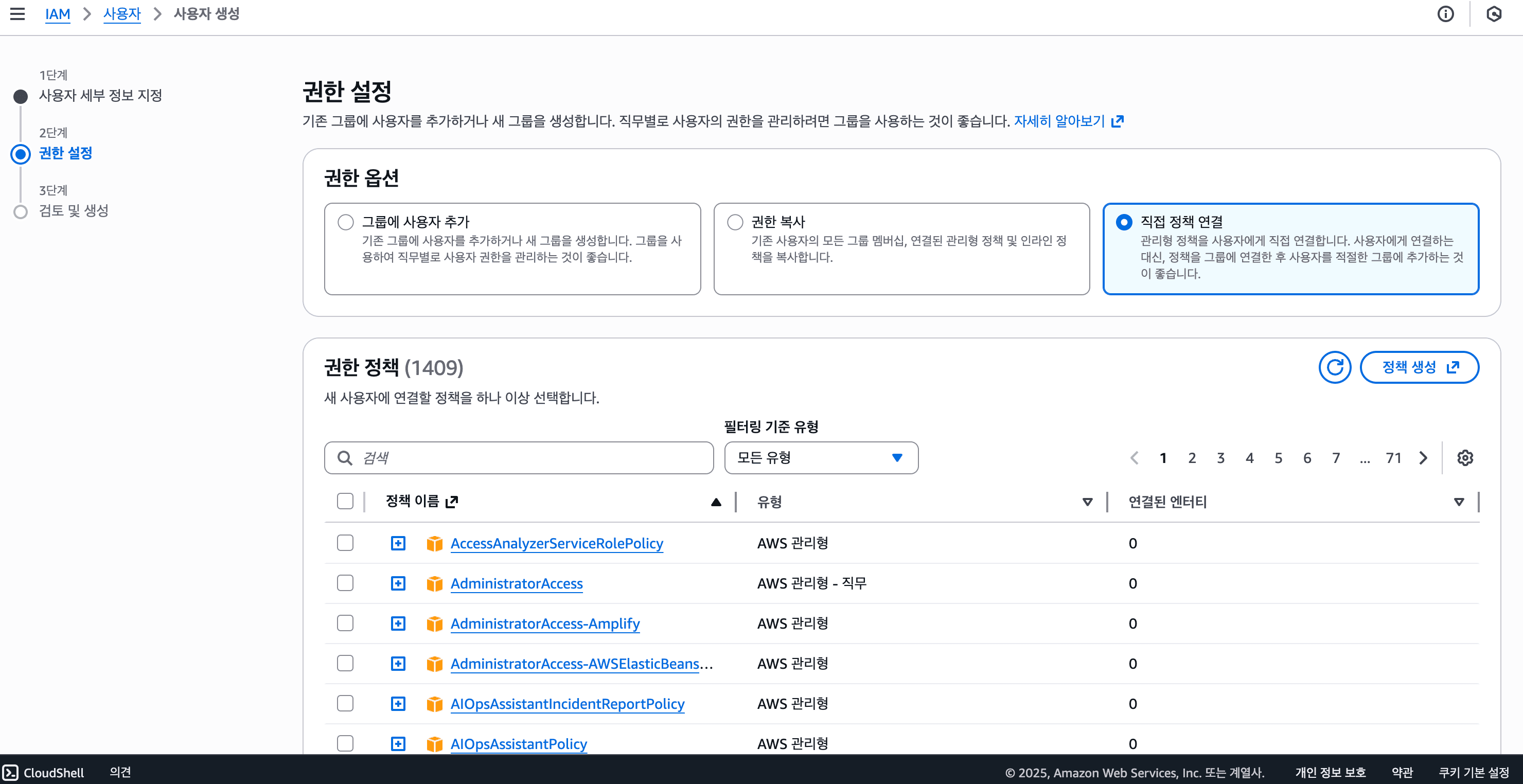Toggle the select-all checkbox in the table header
Image resolution: width=1523 pixels, height=784 pixels.
(345, 501)
